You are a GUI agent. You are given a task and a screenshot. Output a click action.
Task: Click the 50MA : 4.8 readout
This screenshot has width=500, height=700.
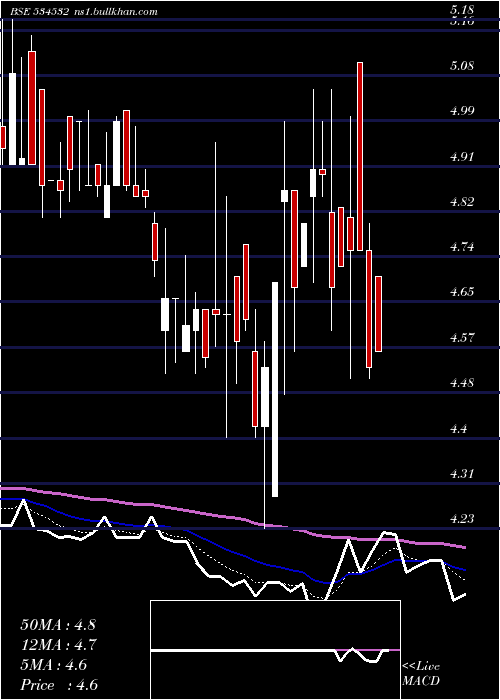[x=58, y=625]
